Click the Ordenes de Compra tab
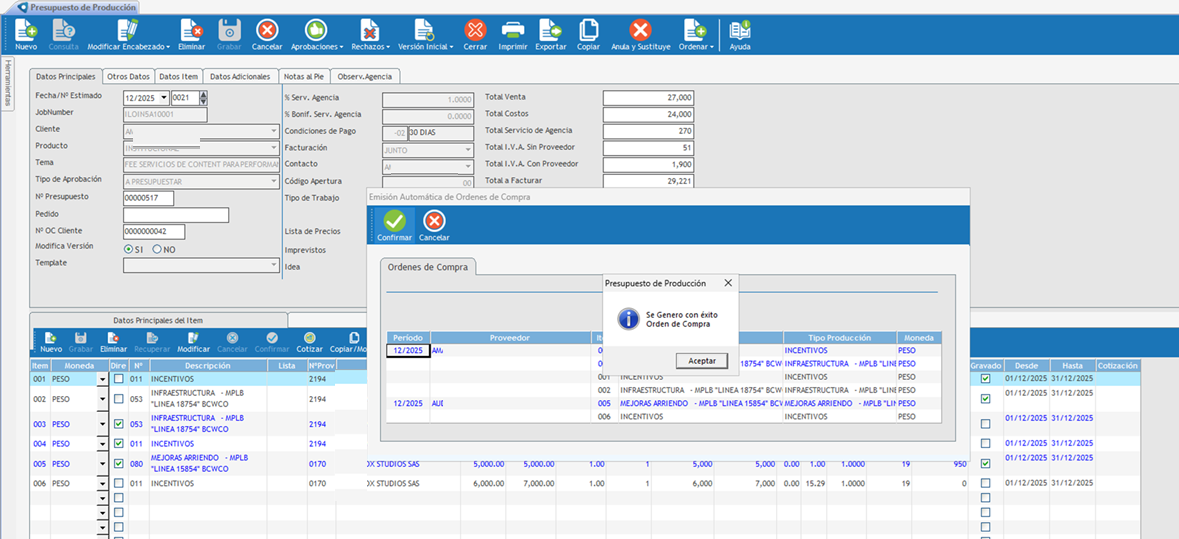This screenshot has height=539, width=1179. [428, 267]
